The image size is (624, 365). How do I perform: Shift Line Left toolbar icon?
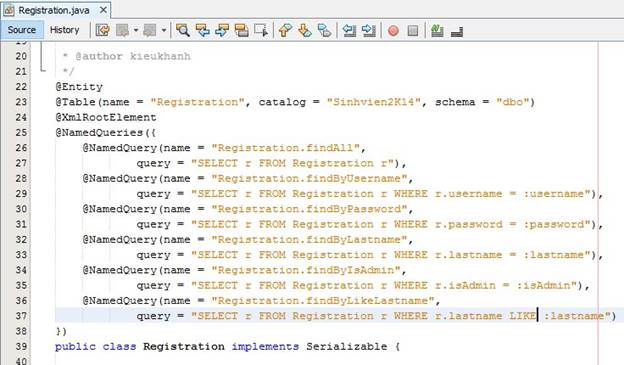(x=349, y=30)
